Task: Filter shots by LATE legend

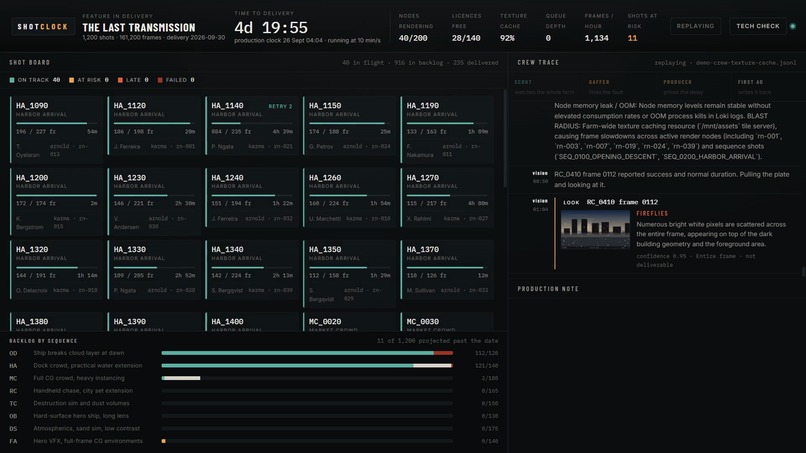Action: pos(133,80)
